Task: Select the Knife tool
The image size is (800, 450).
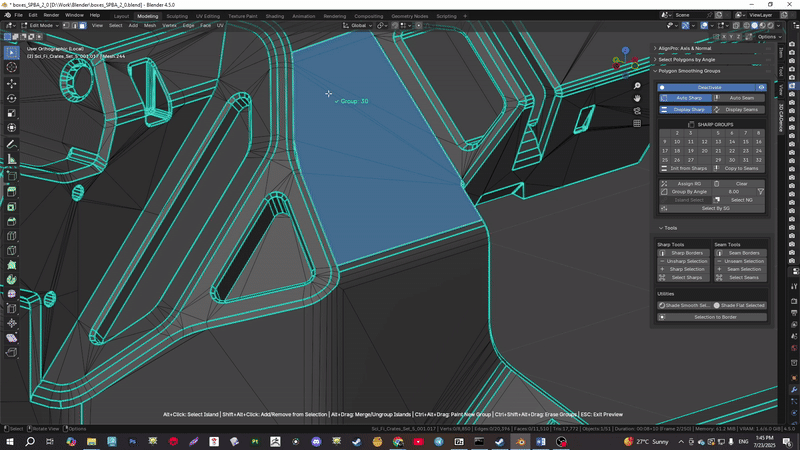Action: click(12, 251)
